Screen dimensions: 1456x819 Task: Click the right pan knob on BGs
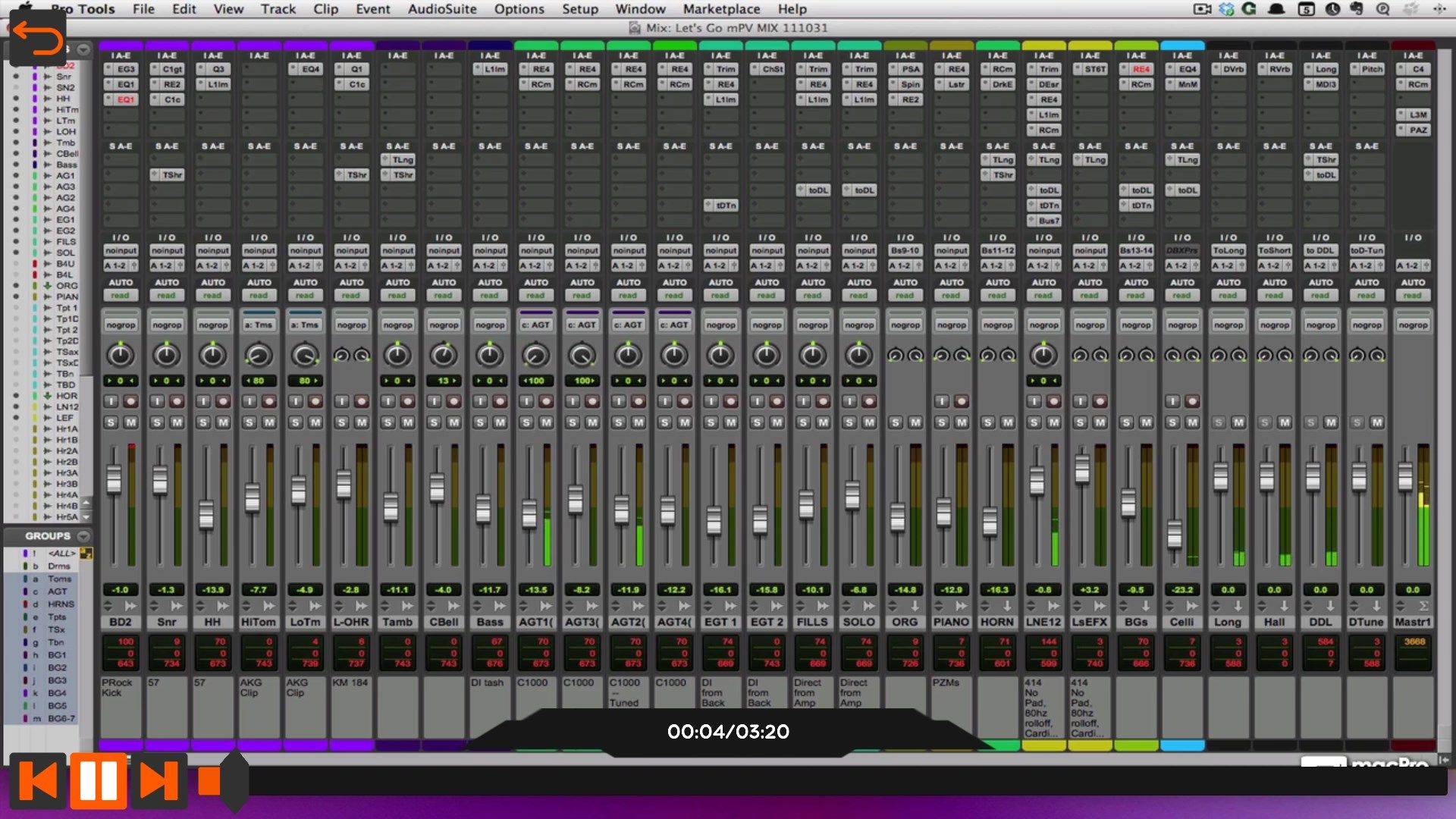pos(1147,355)
